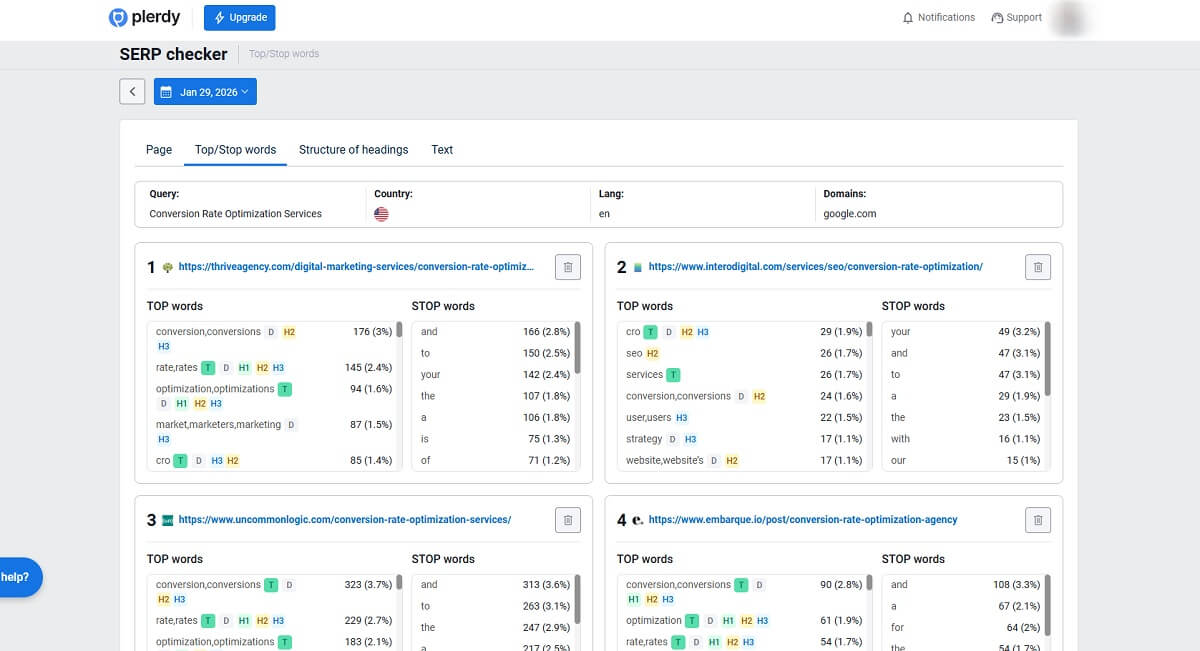
Task: Open the embarque.io result link
Action: point(803,520)
